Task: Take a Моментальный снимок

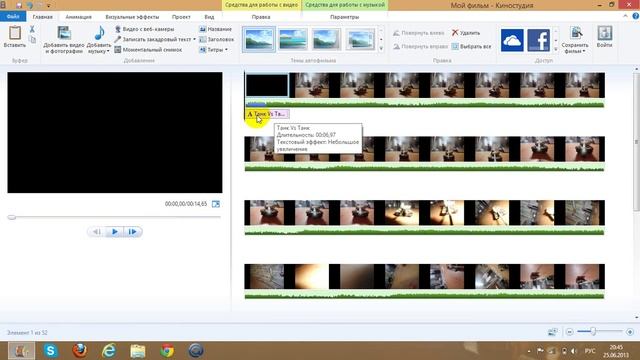Action: (x=148, y=50)
